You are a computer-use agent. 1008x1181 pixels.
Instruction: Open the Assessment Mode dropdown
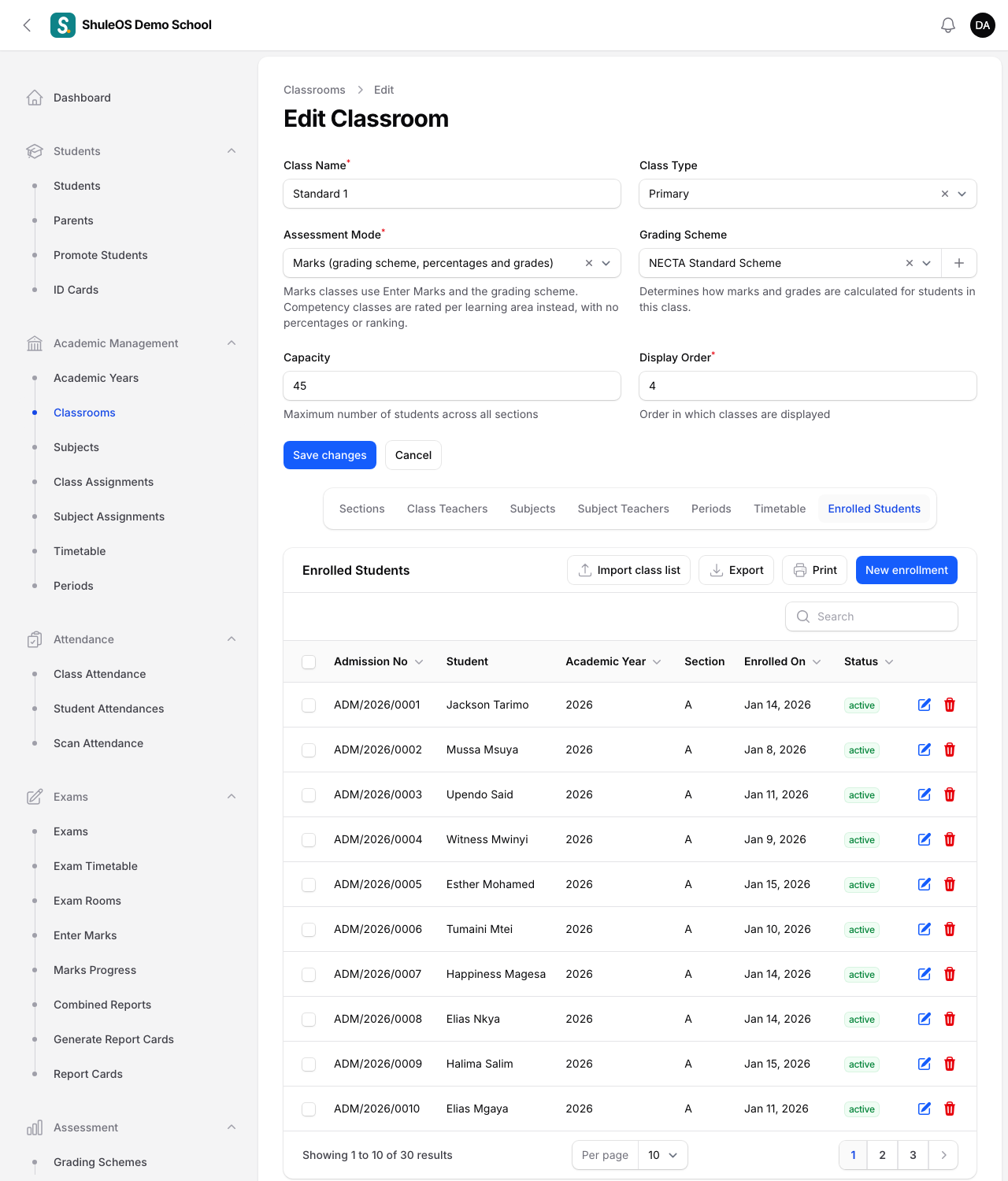pyautogui.click(x=452, y=263)
